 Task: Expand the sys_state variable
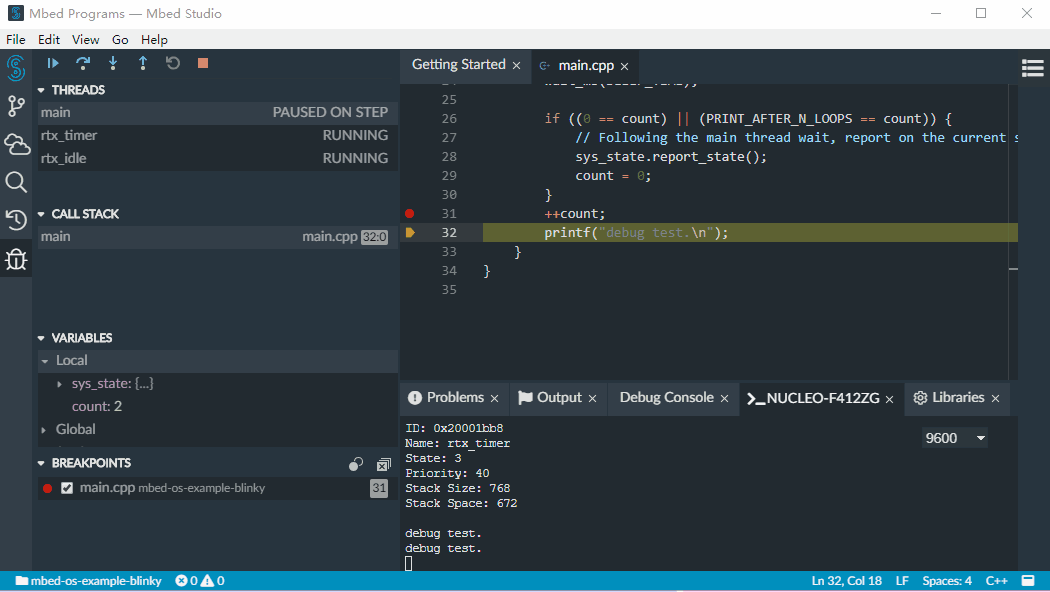pos(60,384)
